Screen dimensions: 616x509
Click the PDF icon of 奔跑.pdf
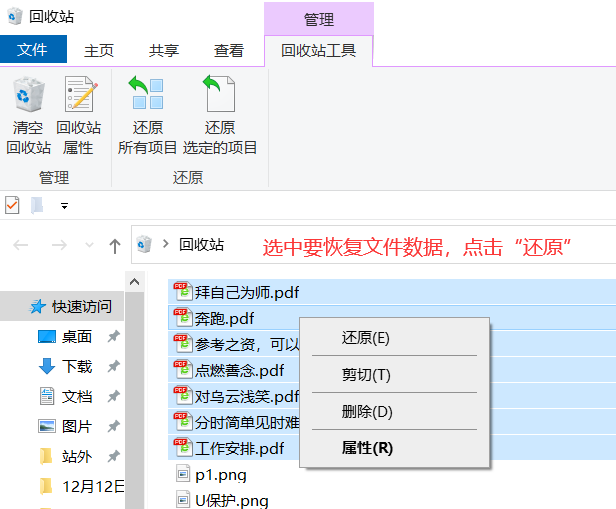pos(183,318)
